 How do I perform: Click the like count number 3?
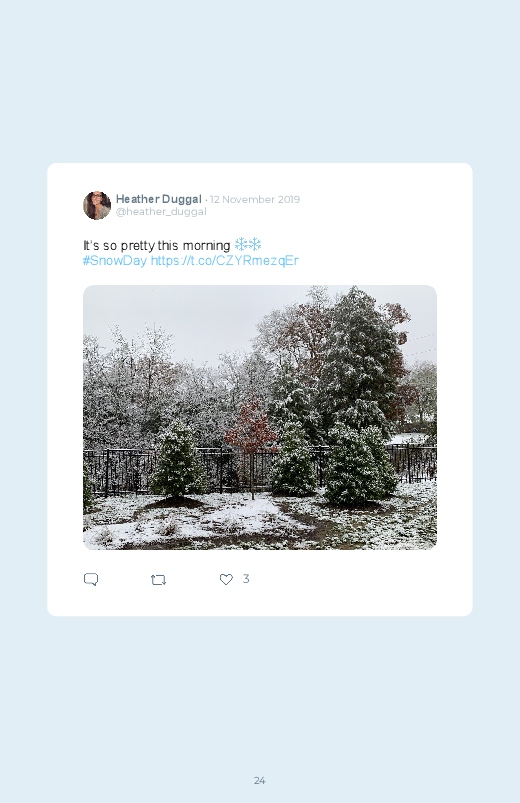246,579
